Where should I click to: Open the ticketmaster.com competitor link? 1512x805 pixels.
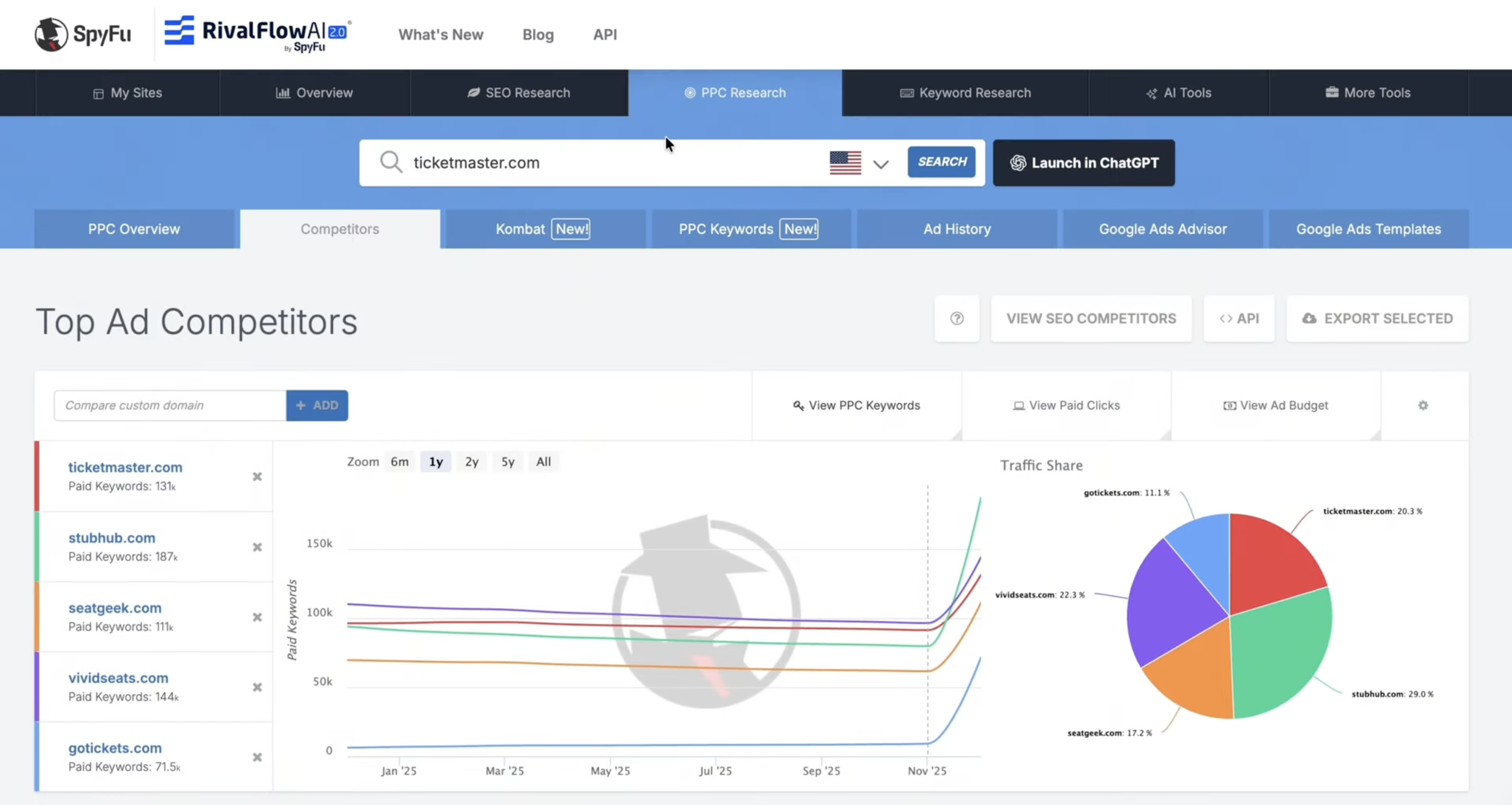[125, 467]
